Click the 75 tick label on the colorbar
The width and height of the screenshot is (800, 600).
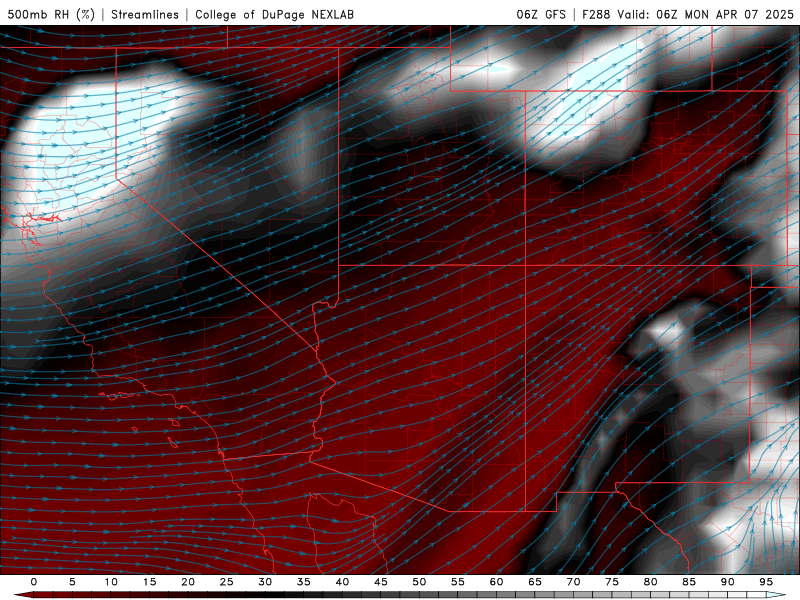611,582
